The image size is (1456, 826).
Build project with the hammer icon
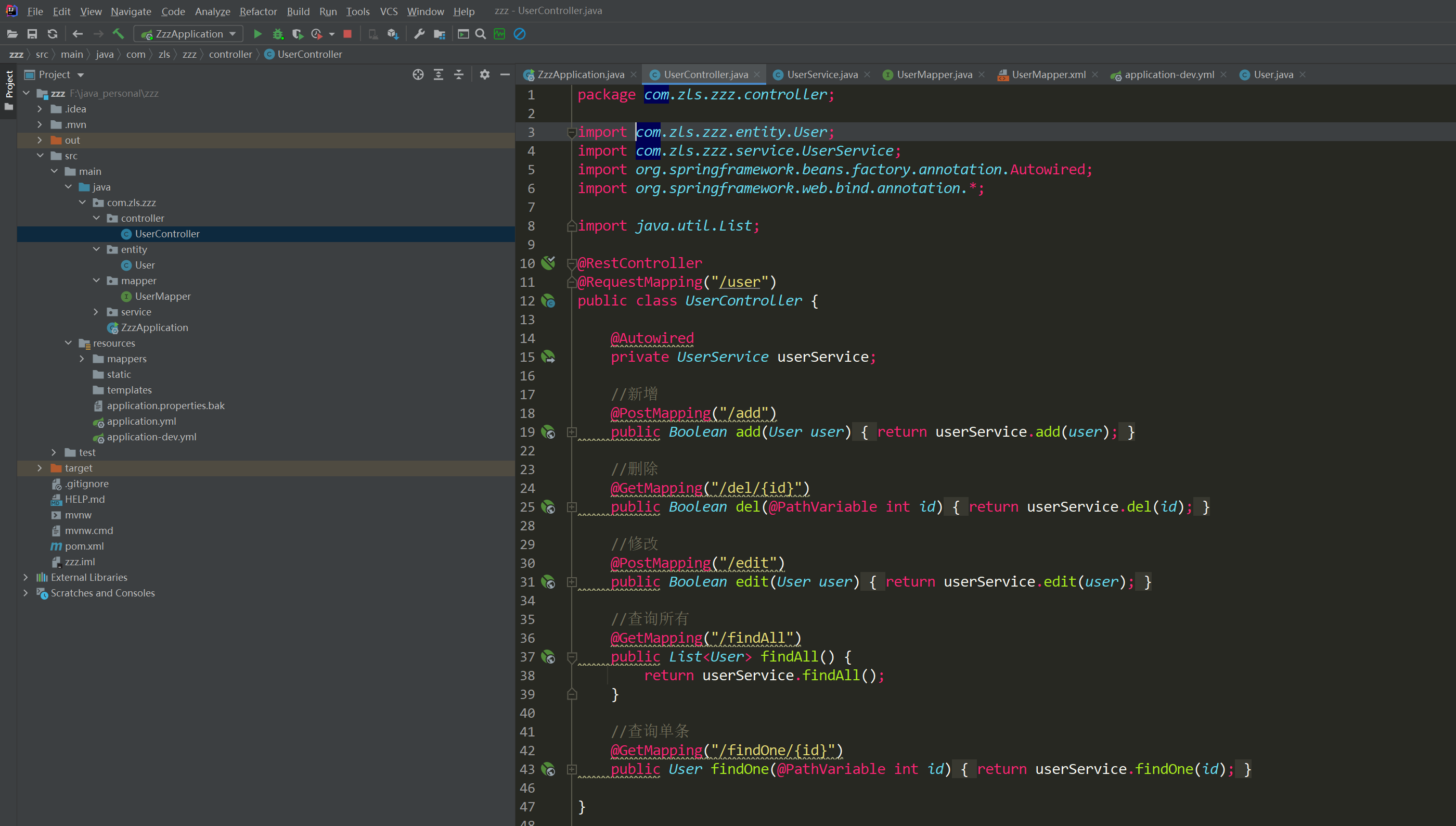pos(118,34)
